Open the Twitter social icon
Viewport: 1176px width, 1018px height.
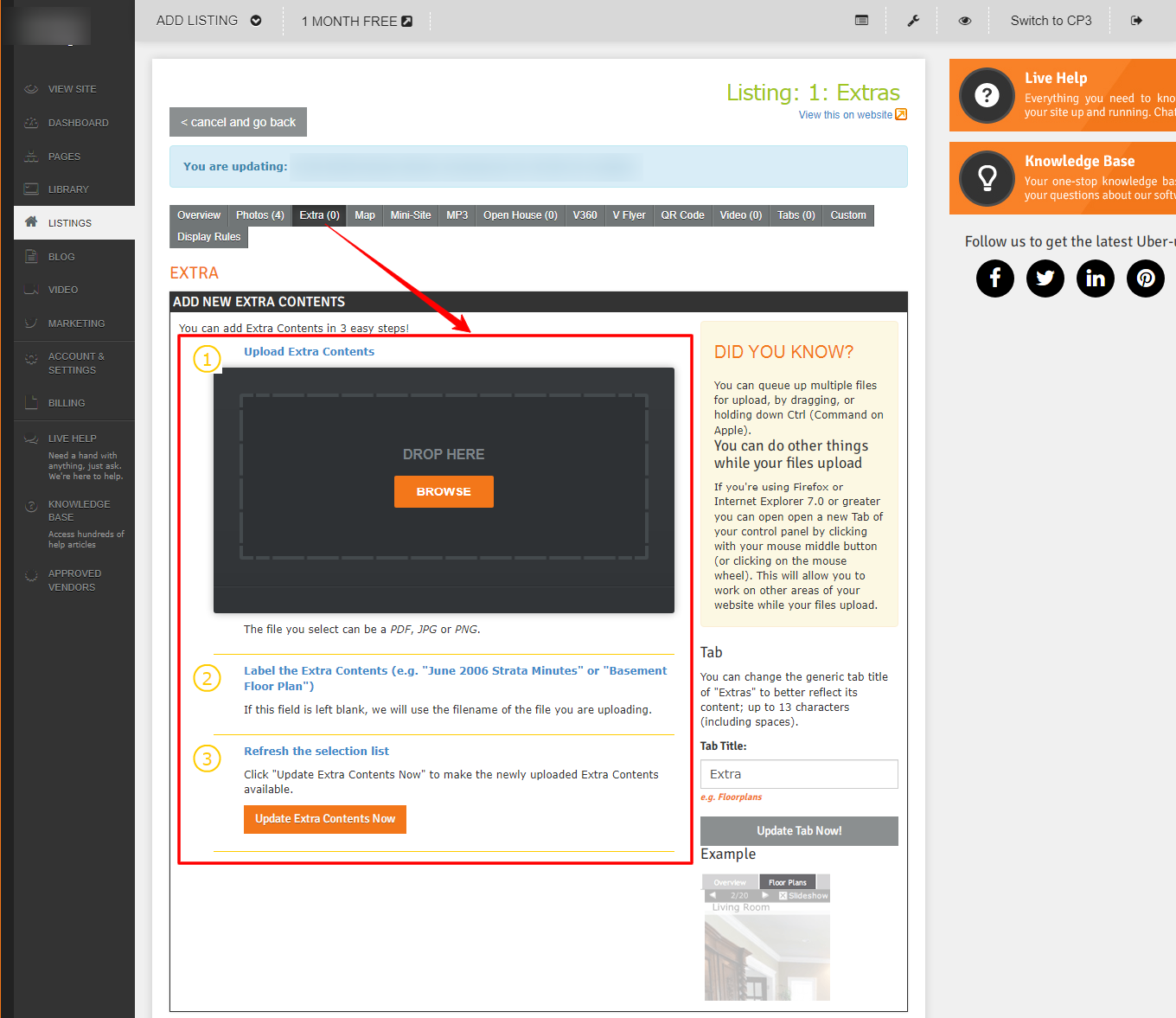pyautogui.click(x=1045, y=279)
